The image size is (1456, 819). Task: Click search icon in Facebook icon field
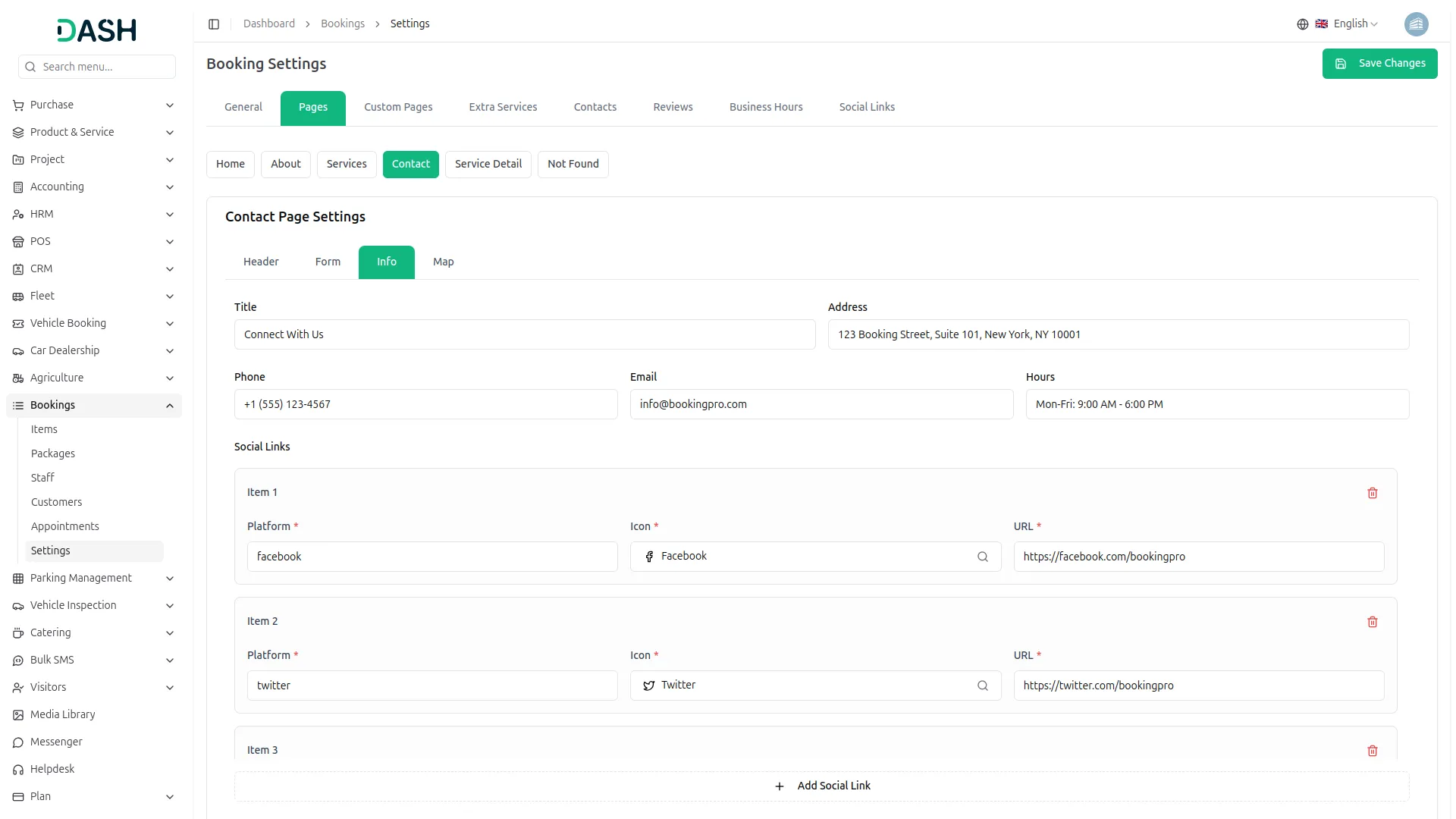click(x=982, y=557)
